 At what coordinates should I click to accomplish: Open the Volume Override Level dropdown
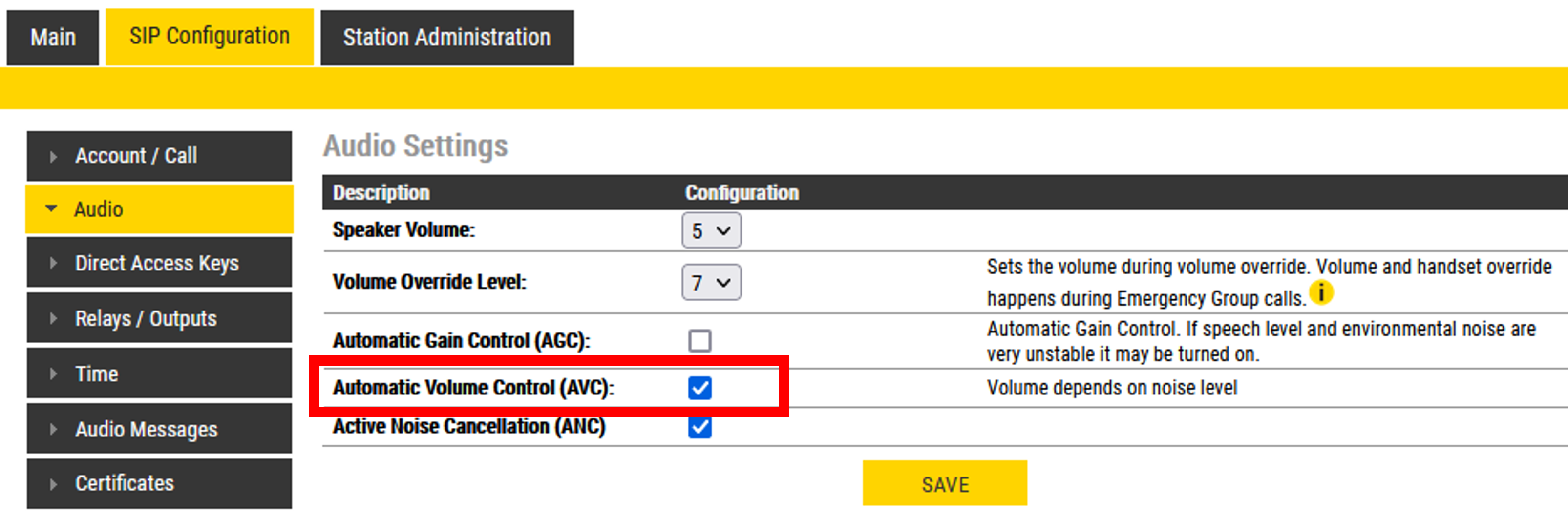[711, 282]
